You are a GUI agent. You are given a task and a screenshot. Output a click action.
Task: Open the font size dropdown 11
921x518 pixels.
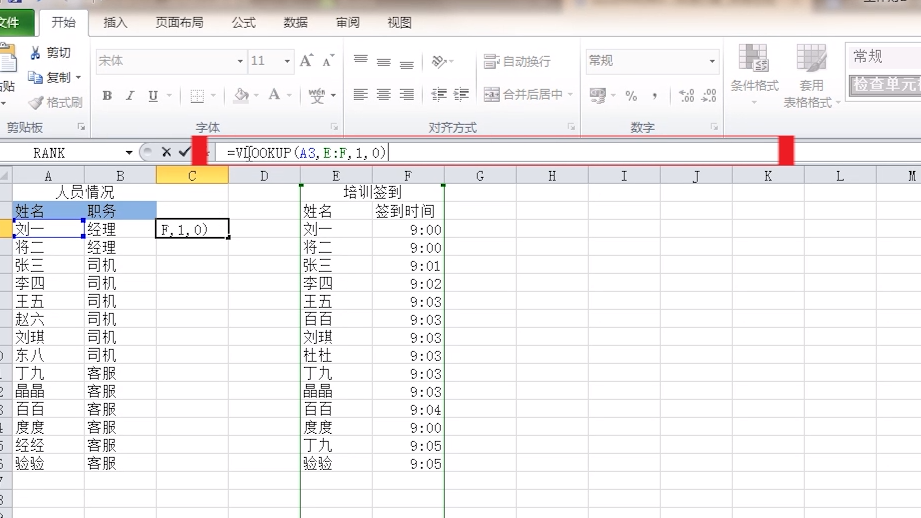pyautogui.click(x=287, y=61)
